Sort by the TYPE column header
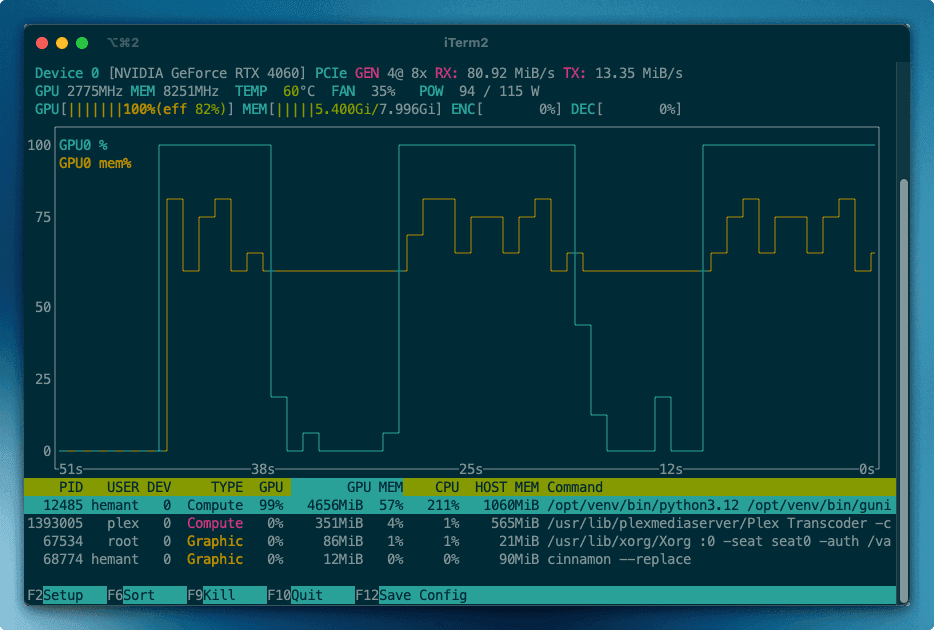This screenshot has width=934, height=630. [227, 487]
